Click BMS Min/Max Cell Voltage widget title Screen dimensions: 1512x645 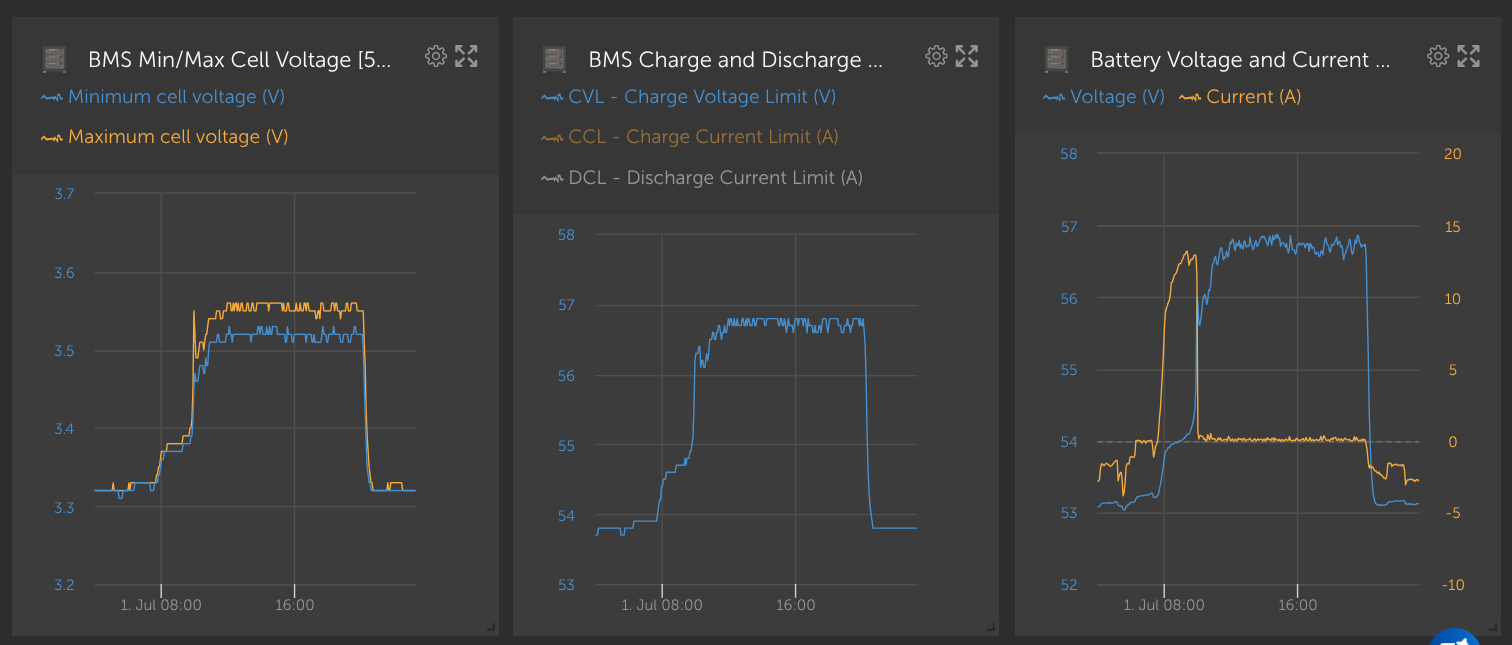[239, 60]
